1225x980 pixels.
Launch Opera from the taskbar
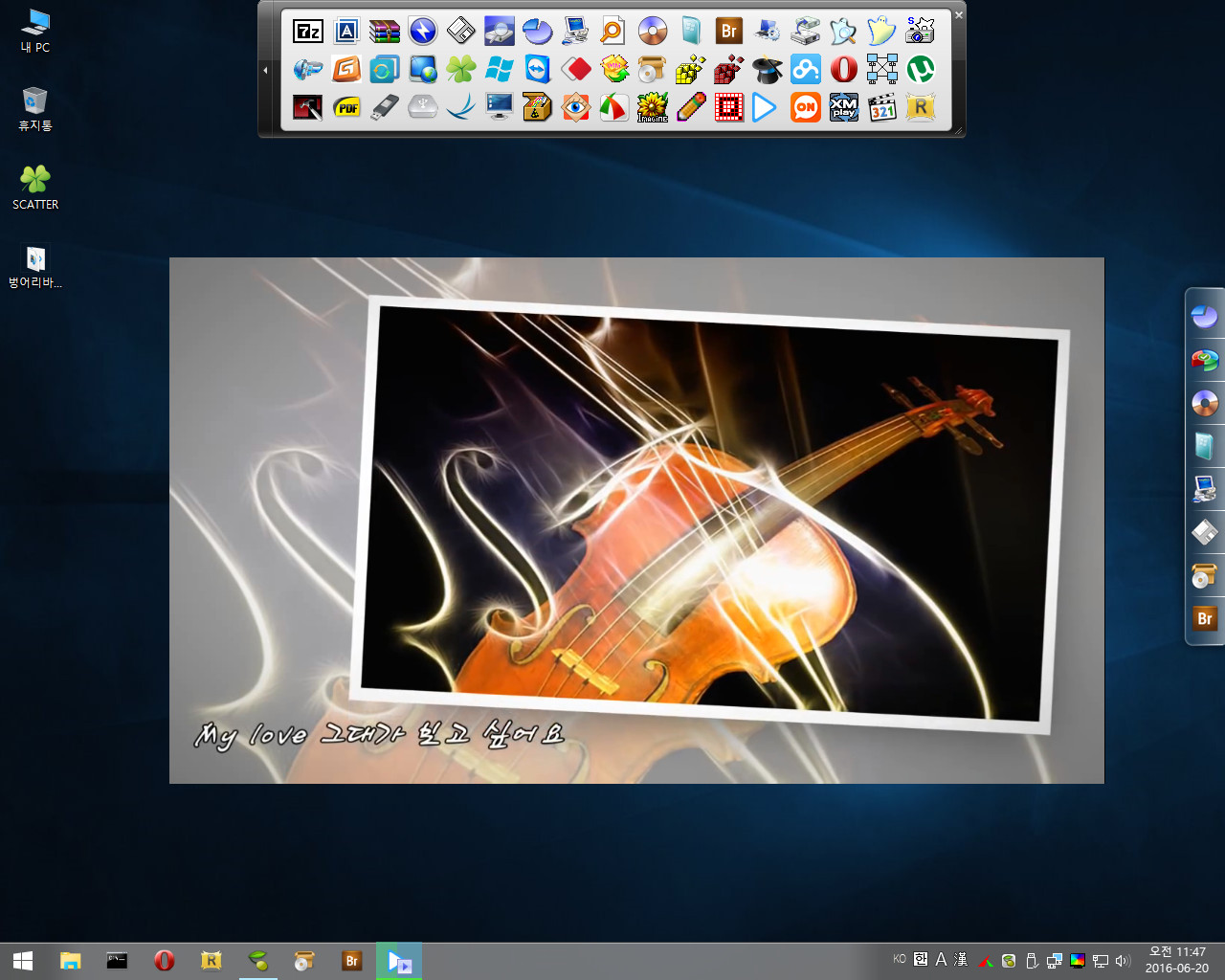164,961
